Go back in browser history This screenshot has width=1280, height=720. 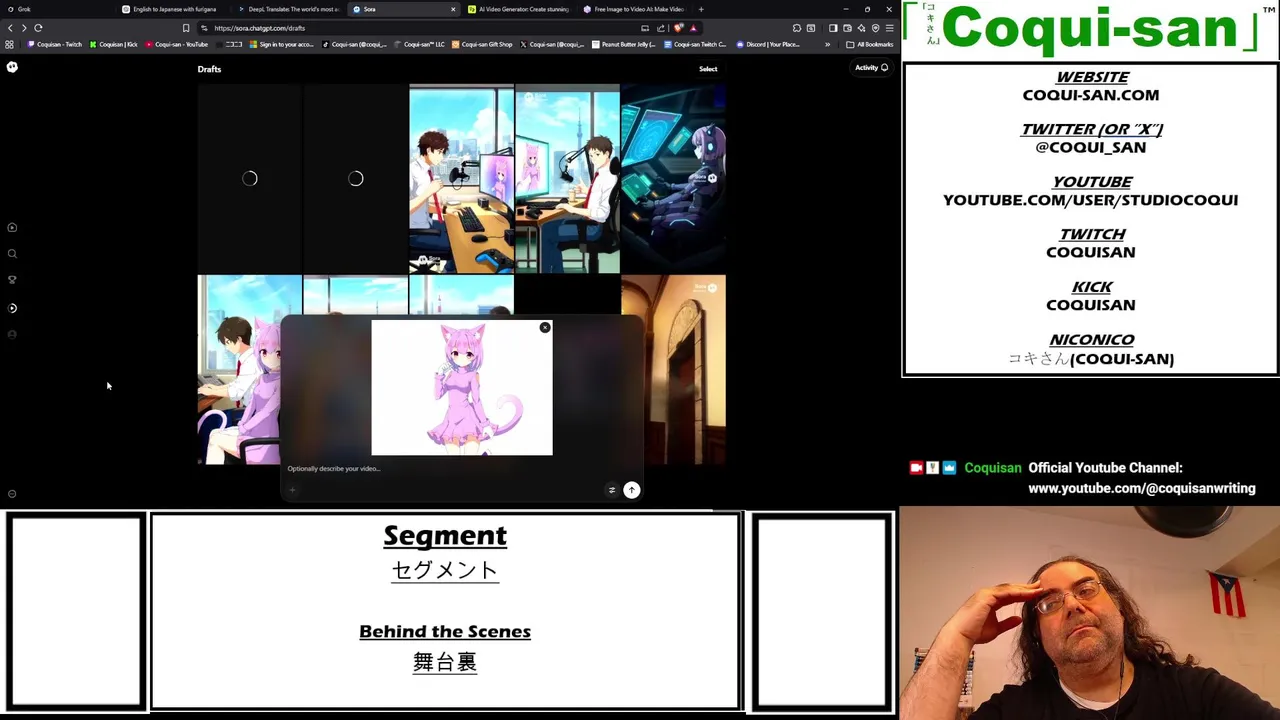pyautogui.click(x=10, y=28)
